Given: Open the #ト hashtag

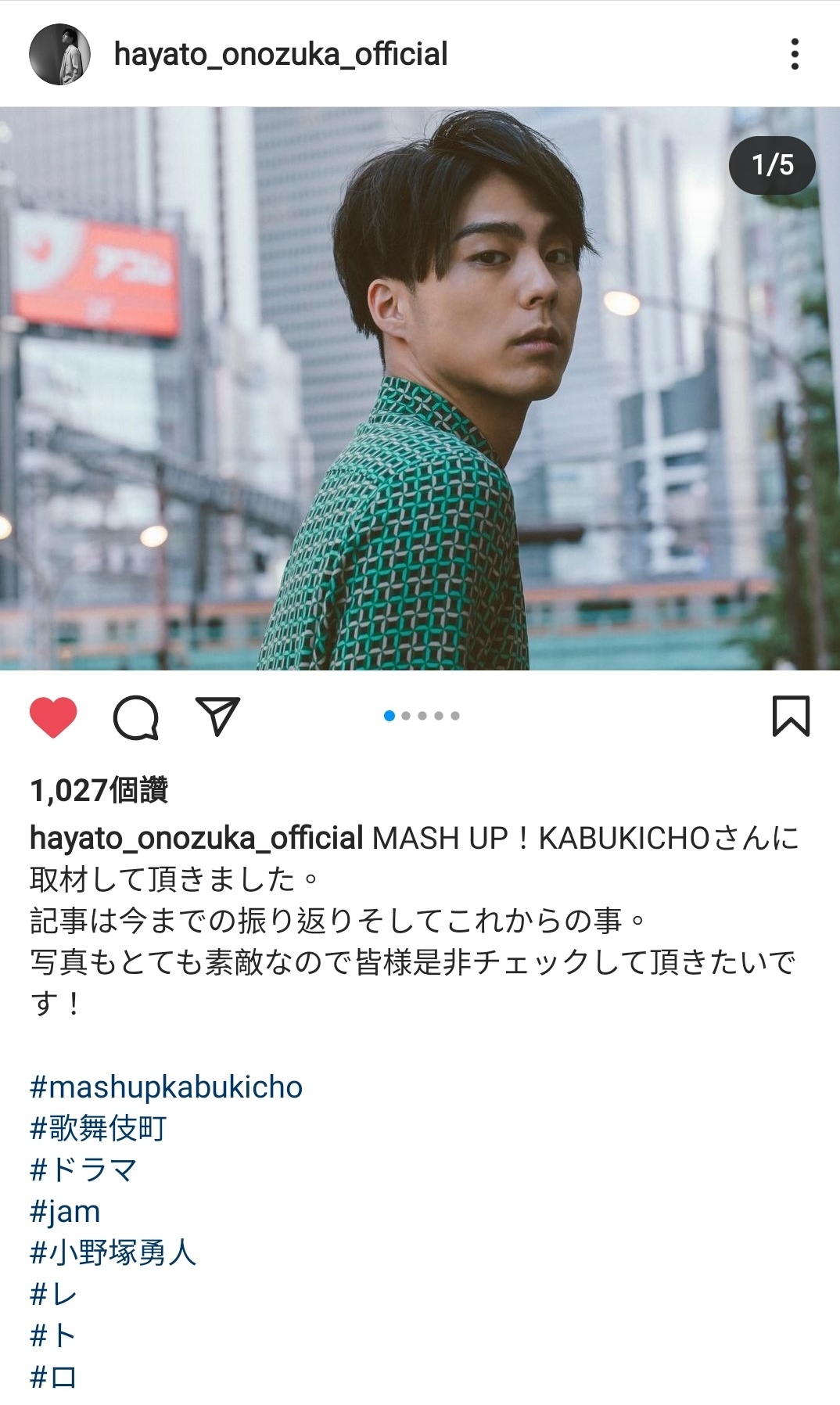Looking at the screenshot, I should click(53, 1335).
